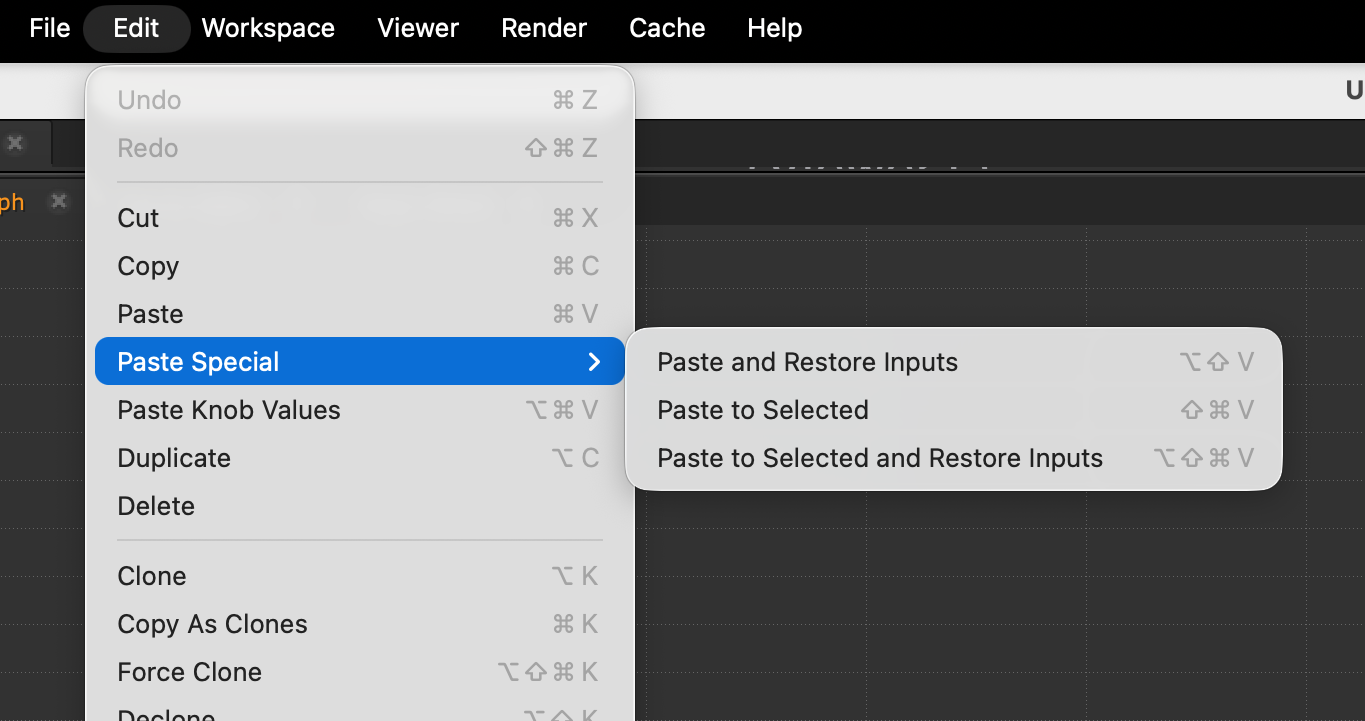1365x721 pixels.
Task: Select Paste to Selected
Action: (x=762, y=410)
